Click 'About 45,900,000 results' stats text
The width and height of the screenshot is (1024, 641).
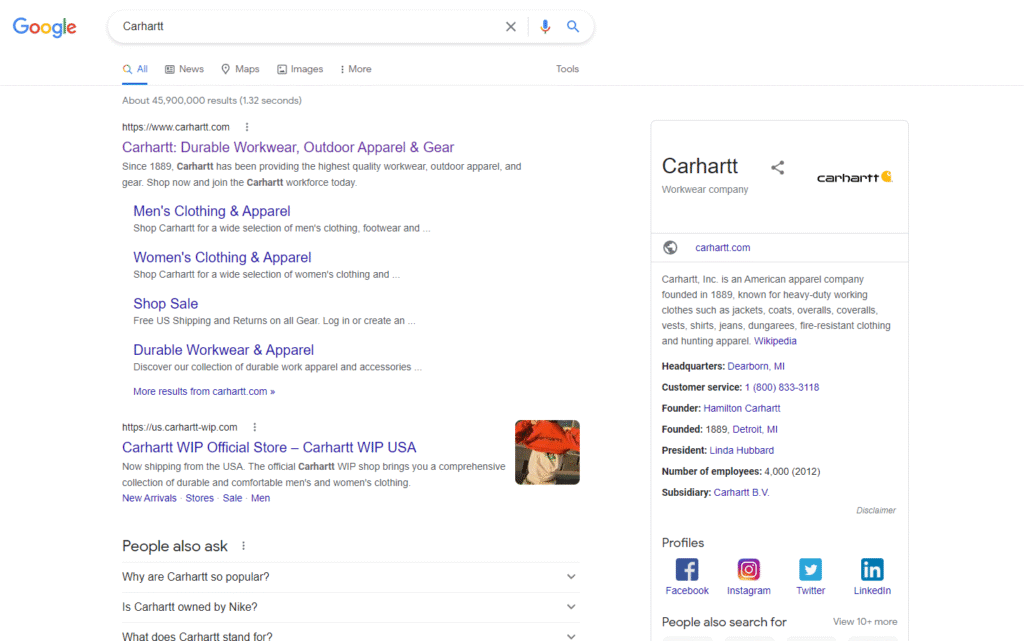click(x=212, y=101)
